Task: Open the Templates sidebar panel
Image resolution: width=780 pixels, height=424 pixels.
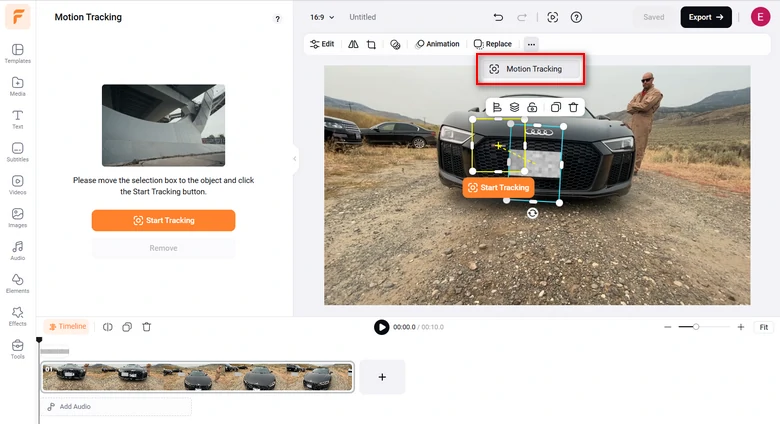Action: click(17, 53)
